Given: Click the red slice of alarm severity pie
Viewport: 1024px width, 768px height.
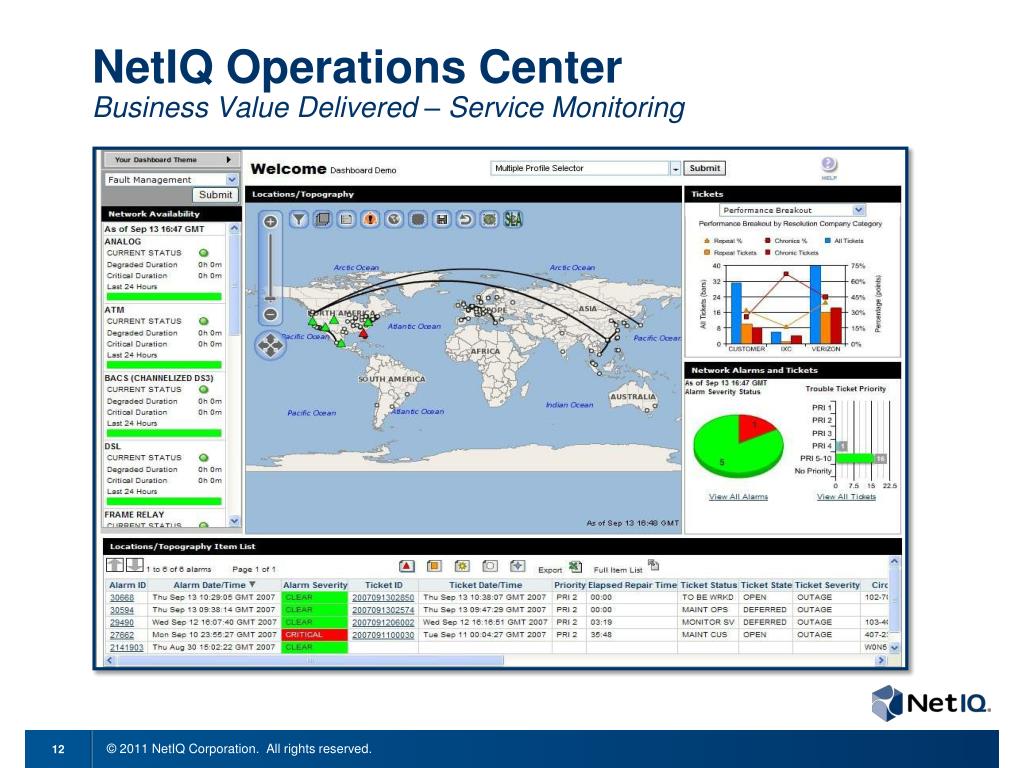Looking at the screenshot, I should (x=754, y=426).
